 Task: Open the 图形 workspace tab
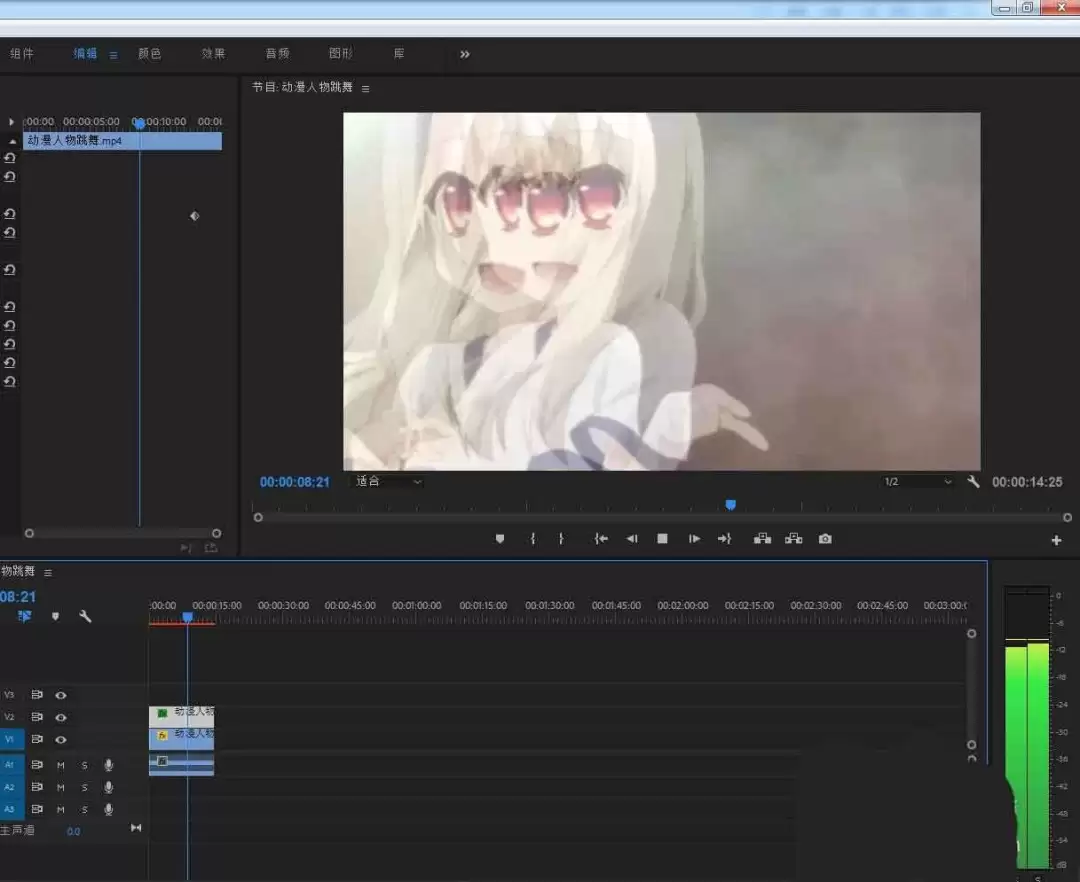pos(341,54)
